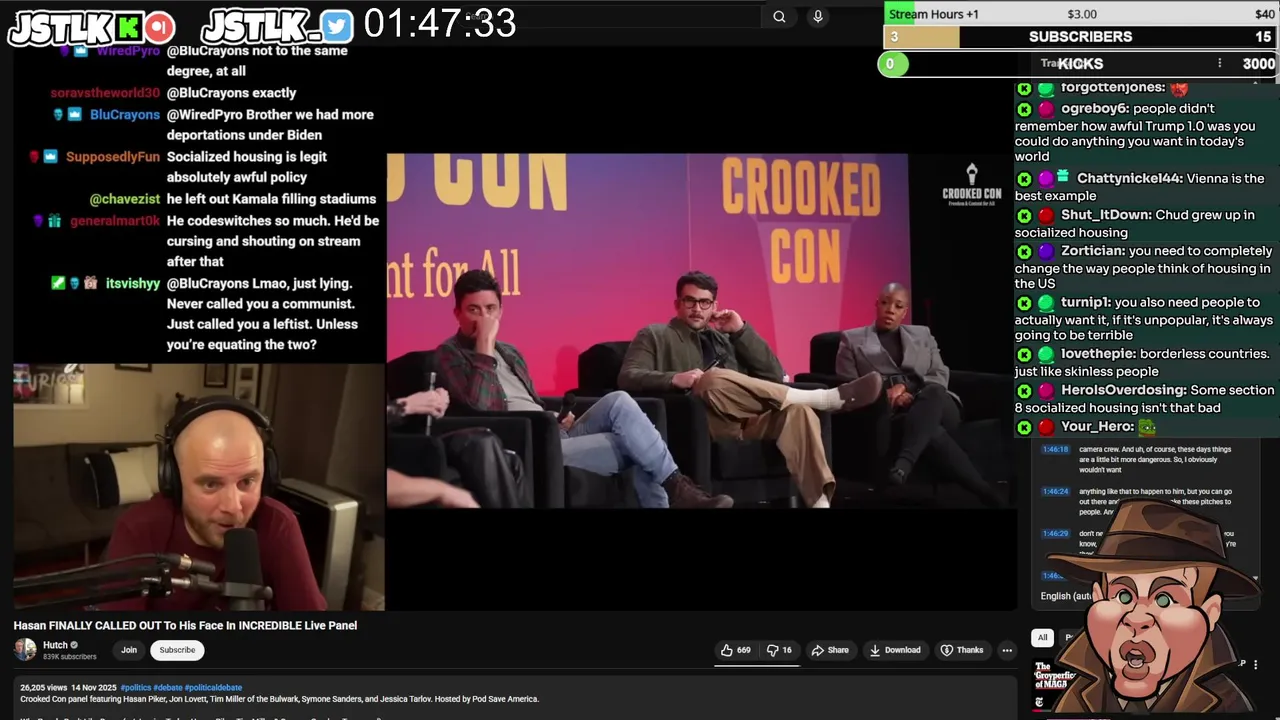Open the Hutch channel name link

pyautogui.click(x=55, y=645)
